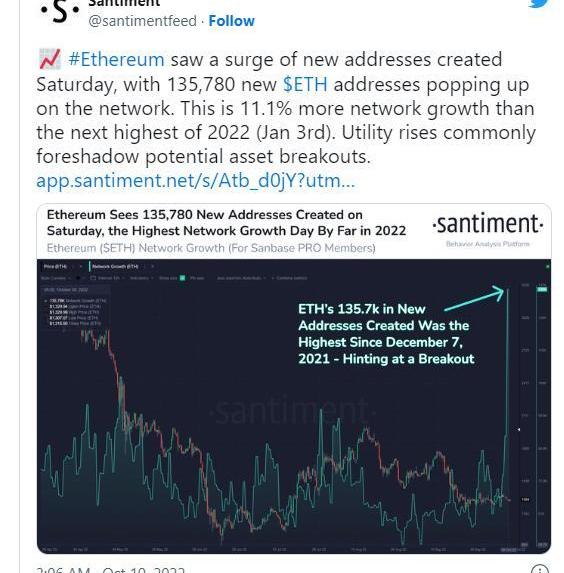Click the candle color dot in toolbar
This screenshot has height=573, width=564.
pyautogui.click(x=78, y=278)
